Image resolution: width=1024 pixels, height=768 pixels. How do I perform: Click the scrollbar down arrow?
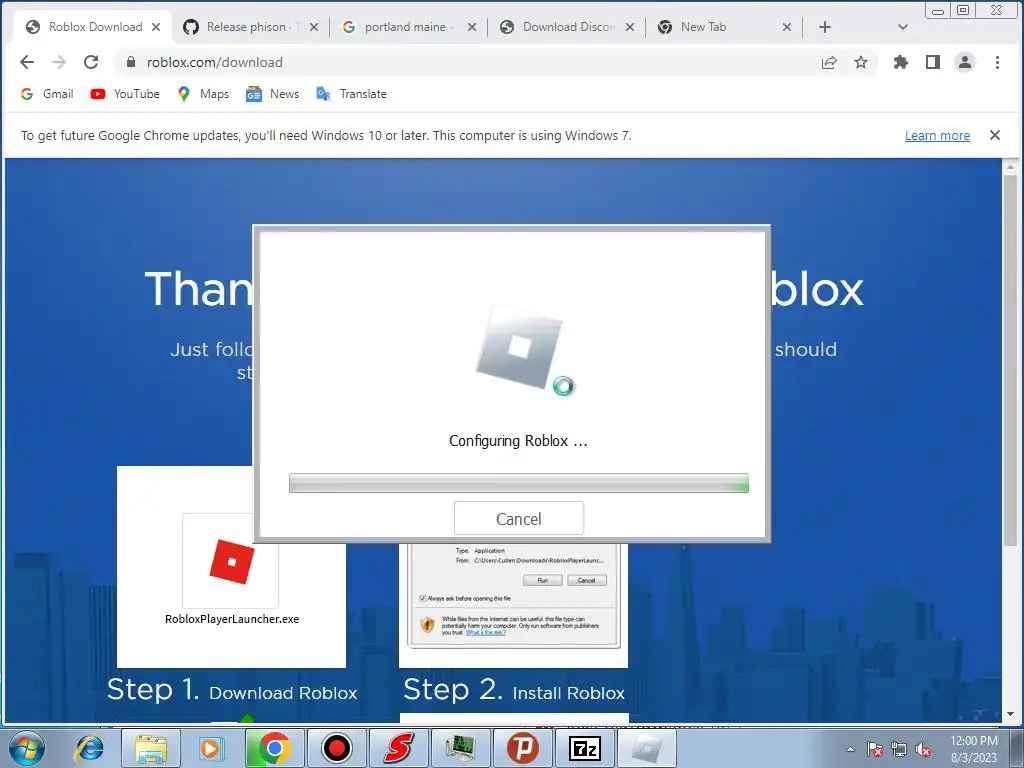(x=1010, y=714)
